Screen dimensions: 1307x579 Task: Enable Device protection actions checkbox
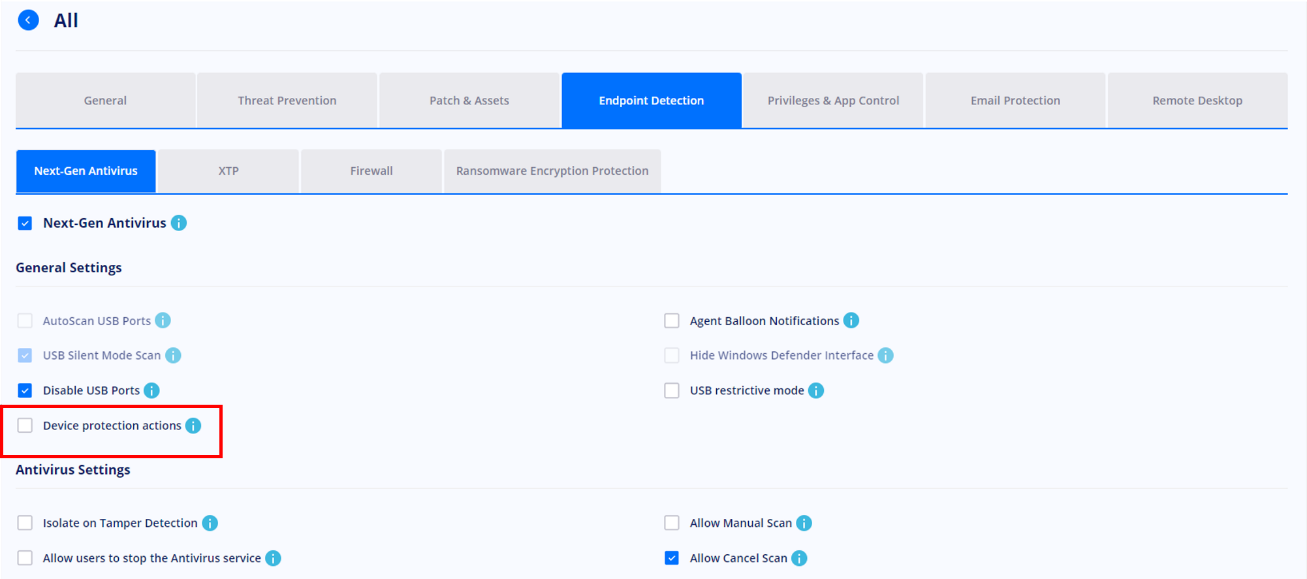(25, 426)
